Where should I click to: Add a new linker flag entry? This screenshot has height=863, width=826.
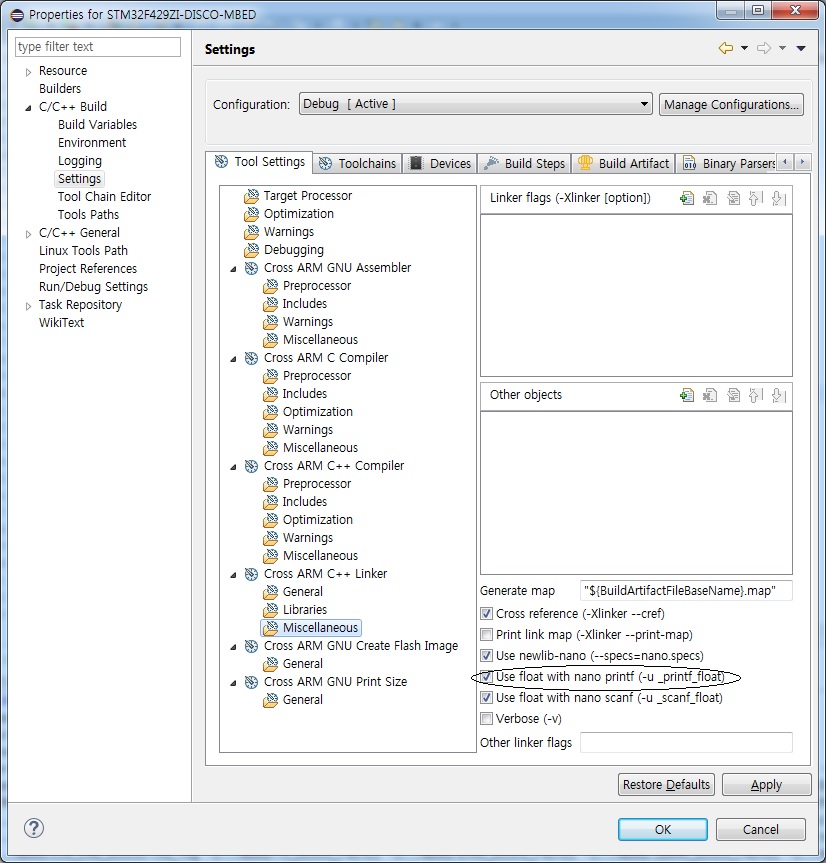tap(687, 198)
